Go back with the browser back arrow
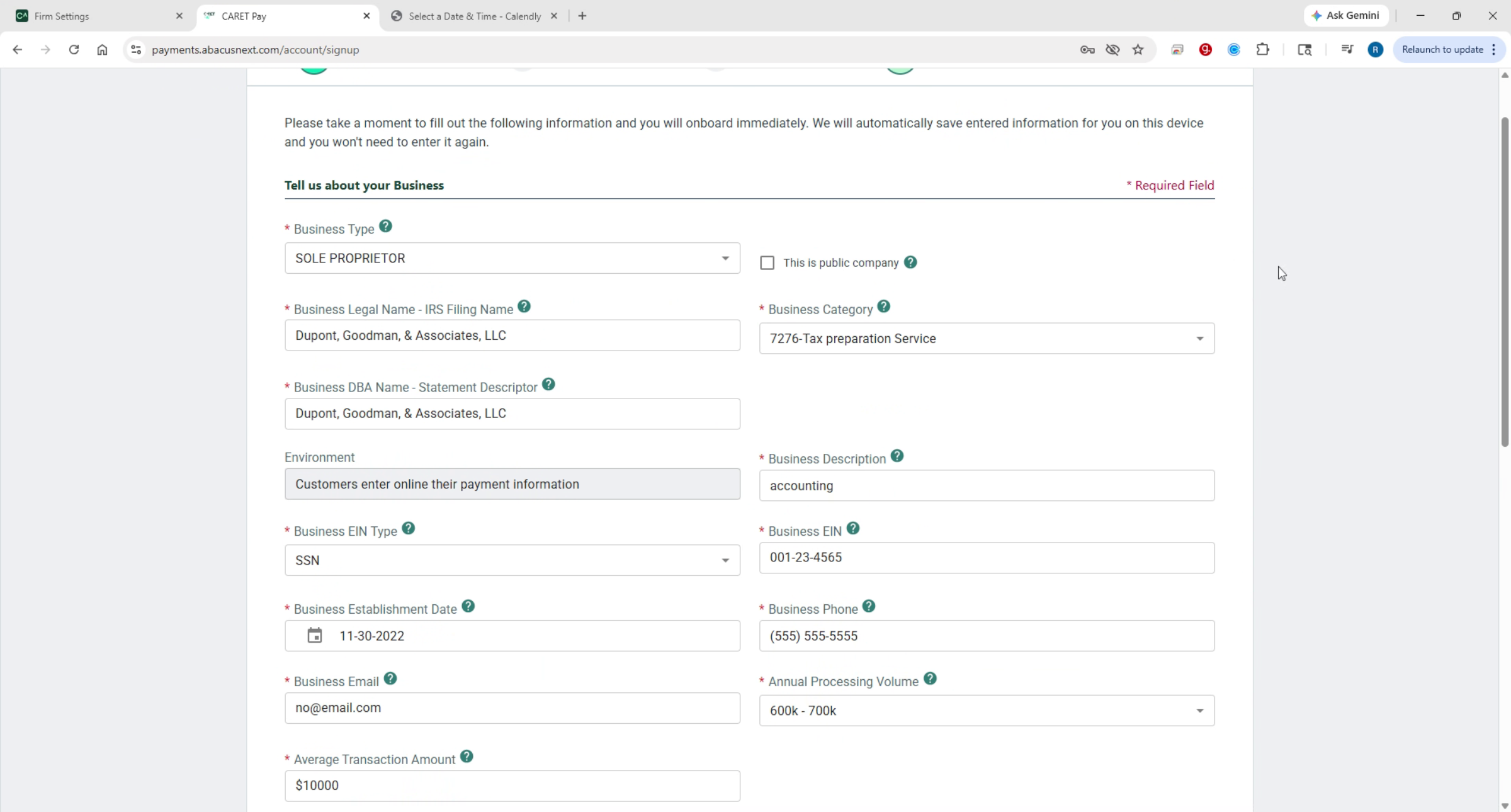The height and width of the screenshot is (812, 1511). tap(17, 50)
